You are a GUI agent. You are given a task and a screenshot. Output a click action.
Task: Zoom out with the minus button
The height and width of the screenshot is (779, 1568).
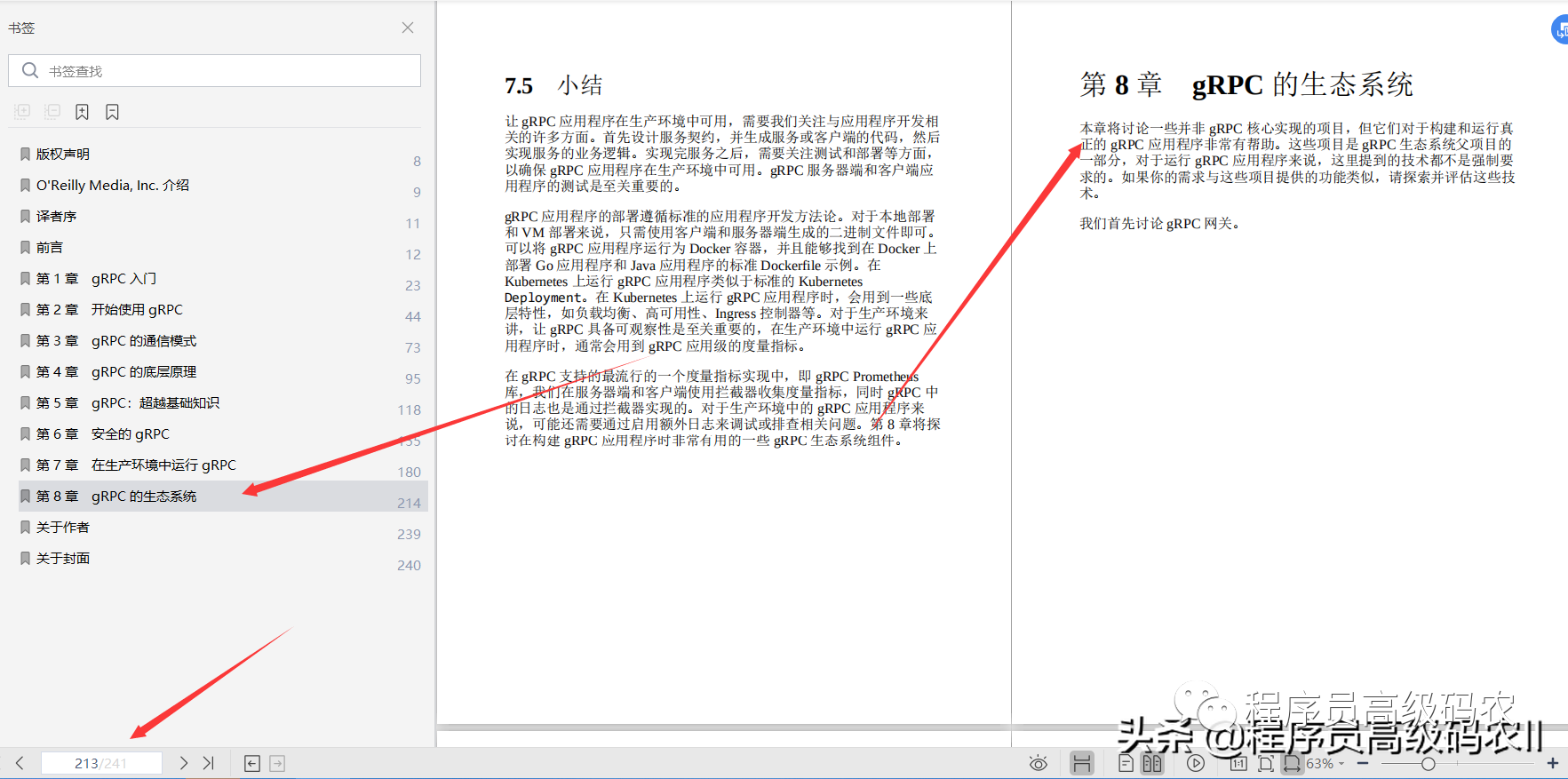coord(1363,764)
